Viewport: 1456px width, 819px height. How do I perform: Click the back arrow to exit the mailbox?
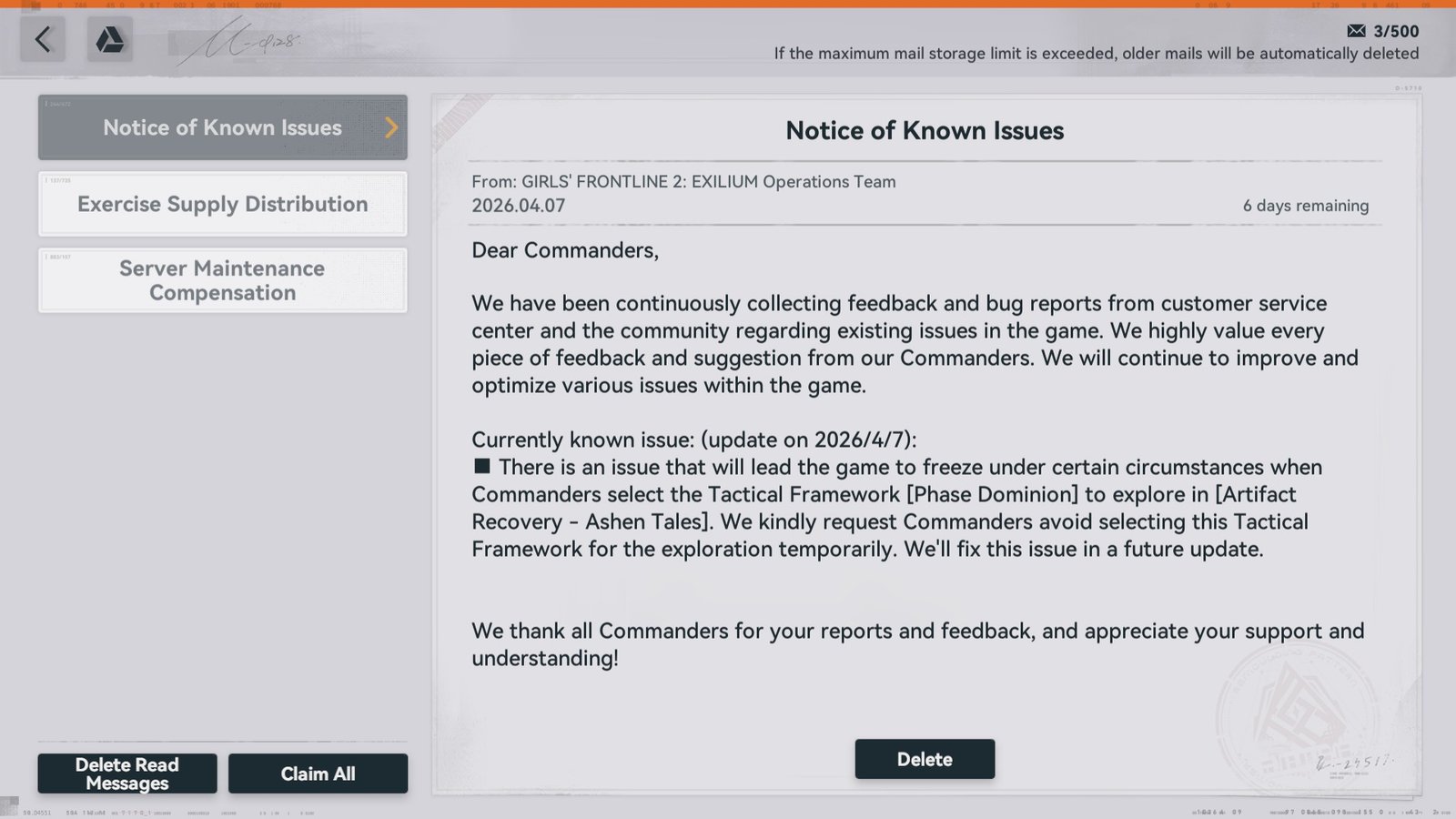tap(42, 40)
